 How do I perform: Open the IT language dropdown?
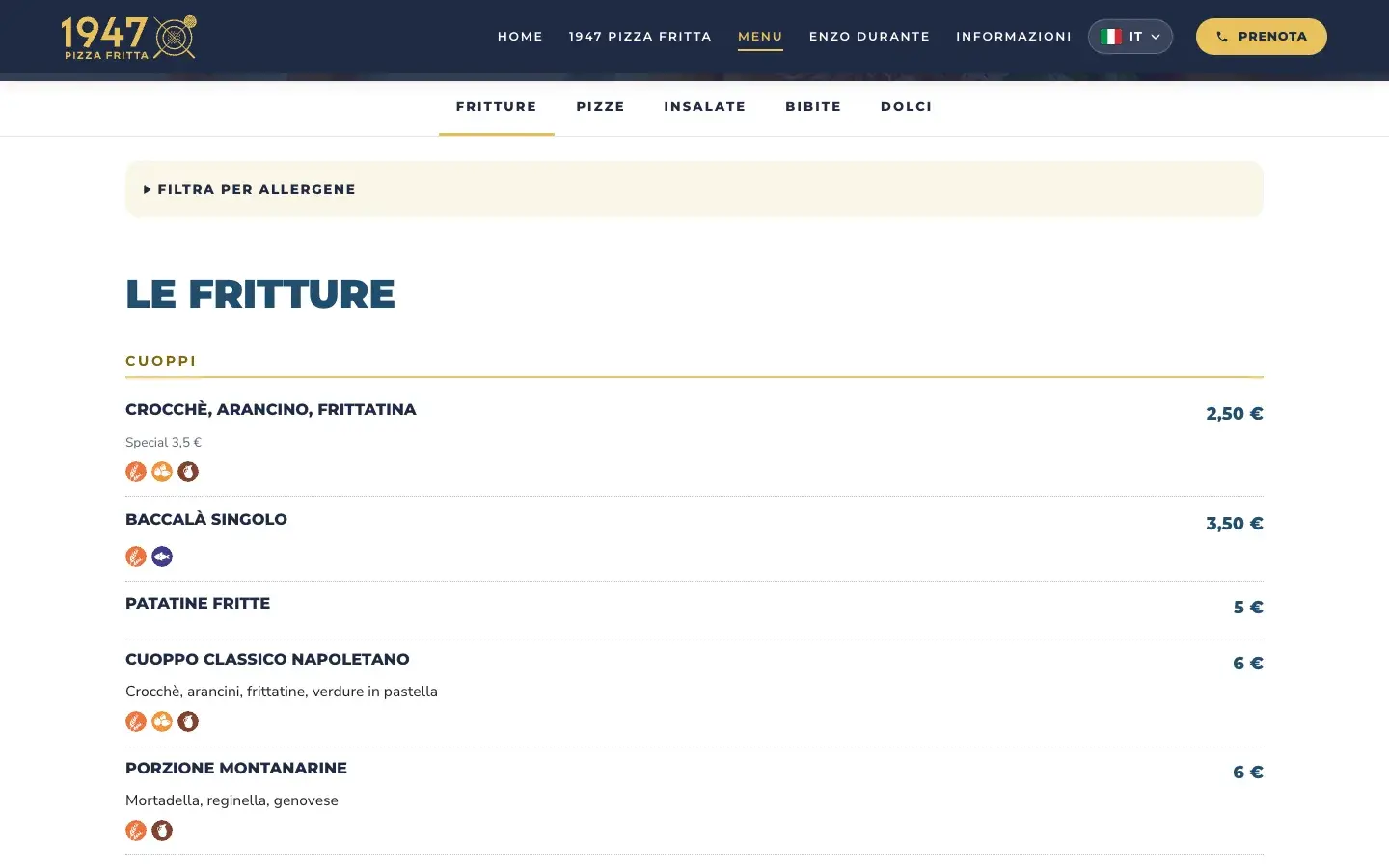point(1130,37)
